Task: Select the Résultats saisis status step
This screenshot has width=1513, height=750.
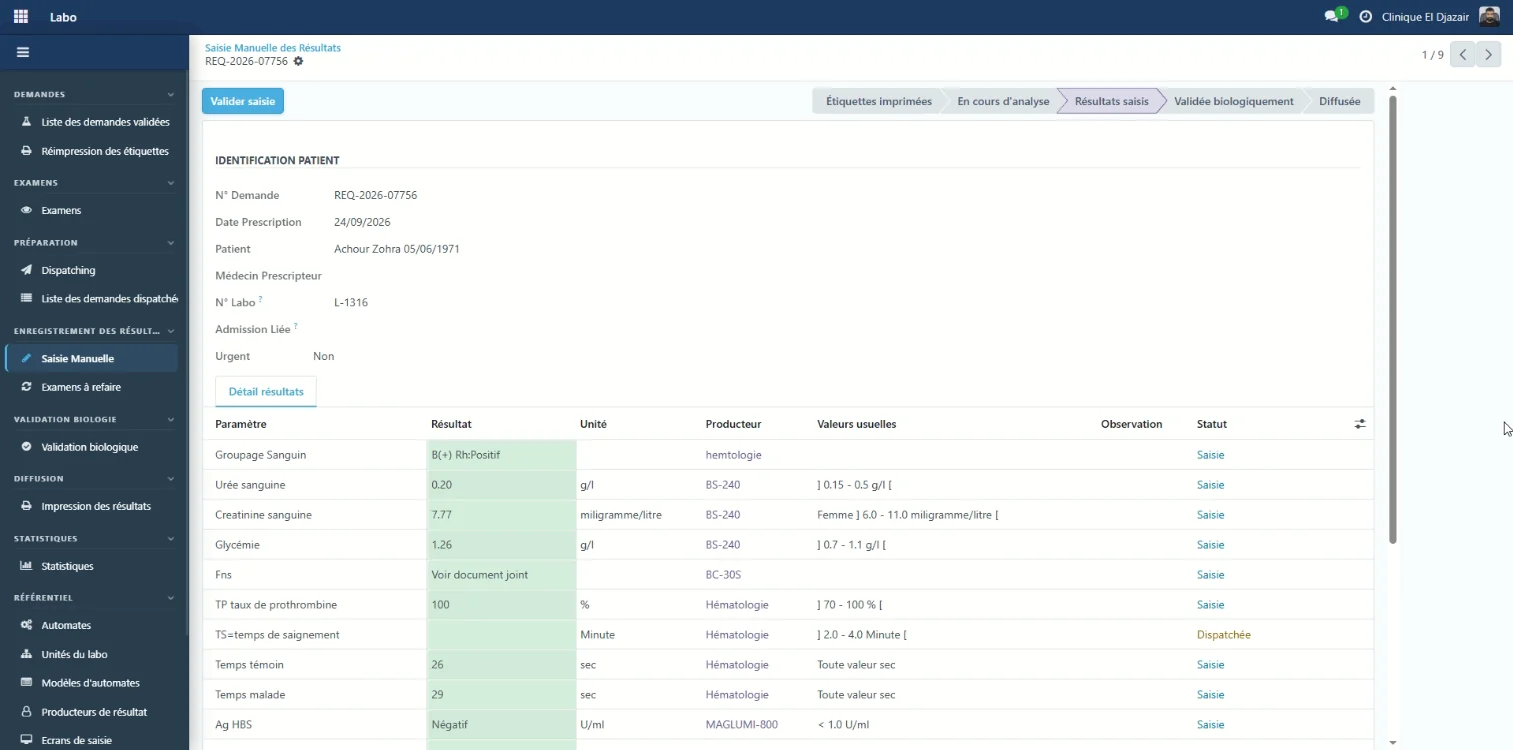Action: click(x=1111, y=101)
